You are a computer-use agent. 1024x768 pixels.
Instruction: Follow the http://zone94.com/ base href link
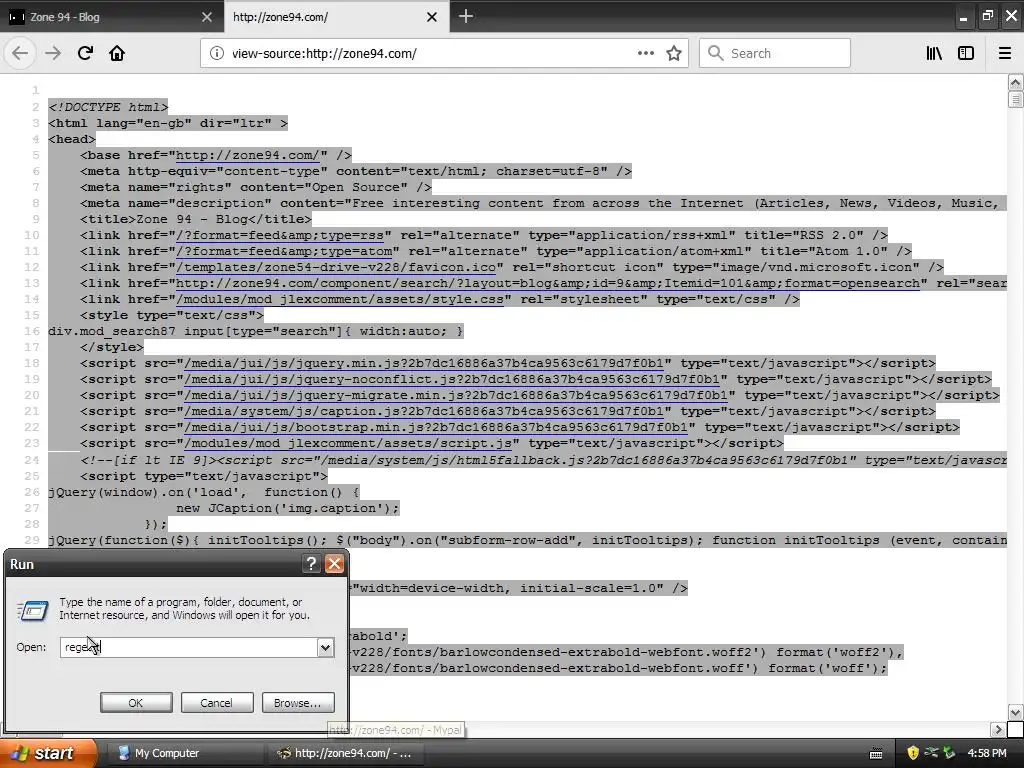(248, 155)
